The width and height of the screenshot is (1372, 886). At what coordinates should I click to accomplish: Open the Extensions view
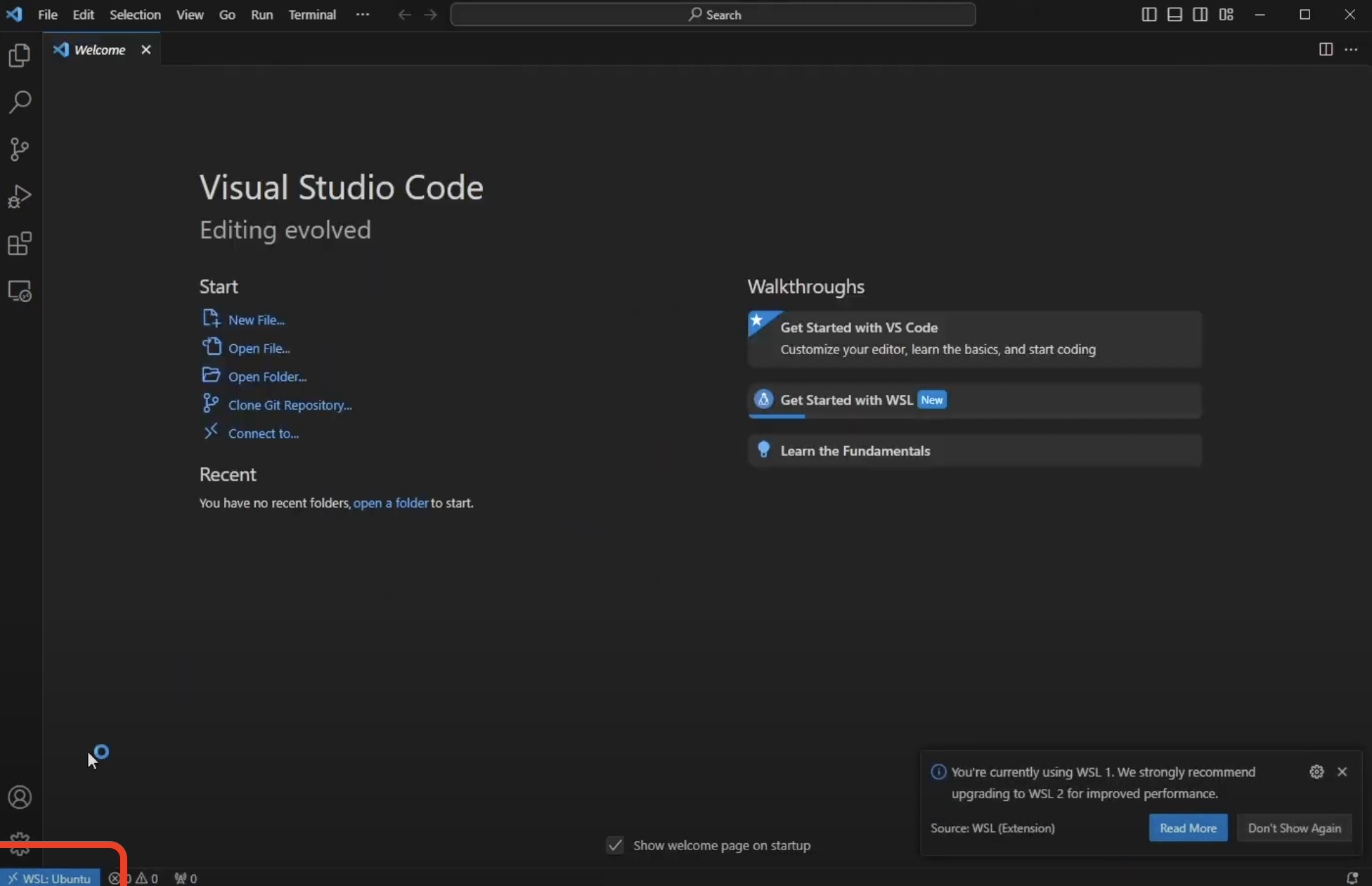(x=20, y=244)
